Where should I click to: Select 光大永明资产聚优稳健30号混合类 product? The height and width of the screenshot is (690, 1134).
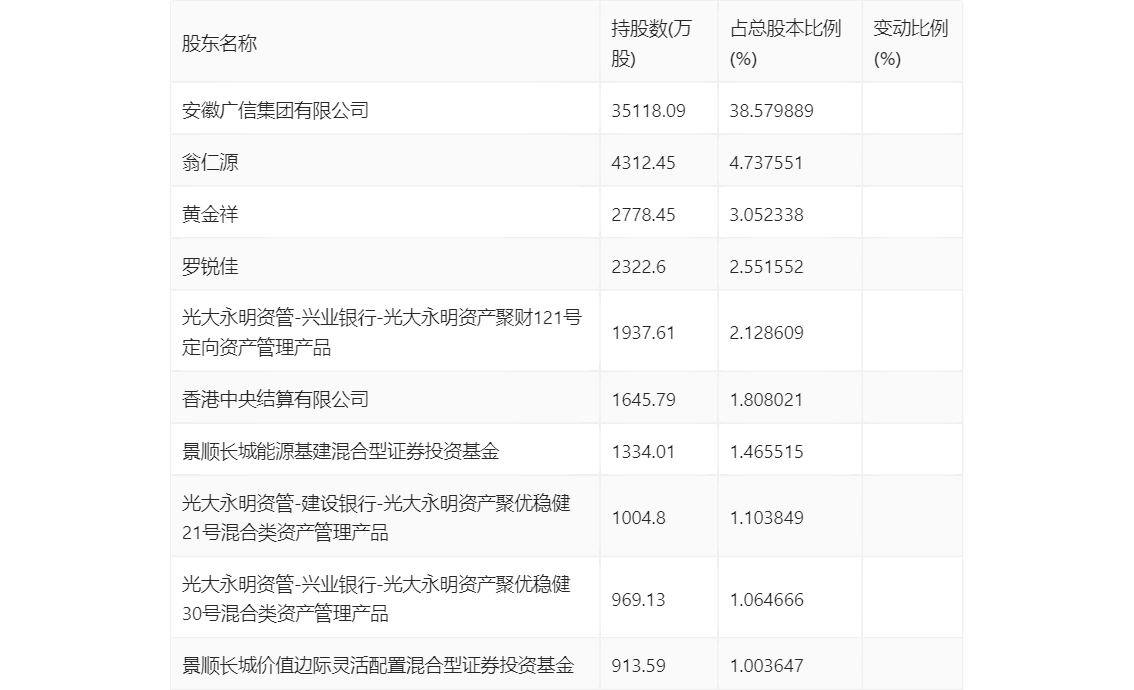pyautogui.click(x=376, y=599)
